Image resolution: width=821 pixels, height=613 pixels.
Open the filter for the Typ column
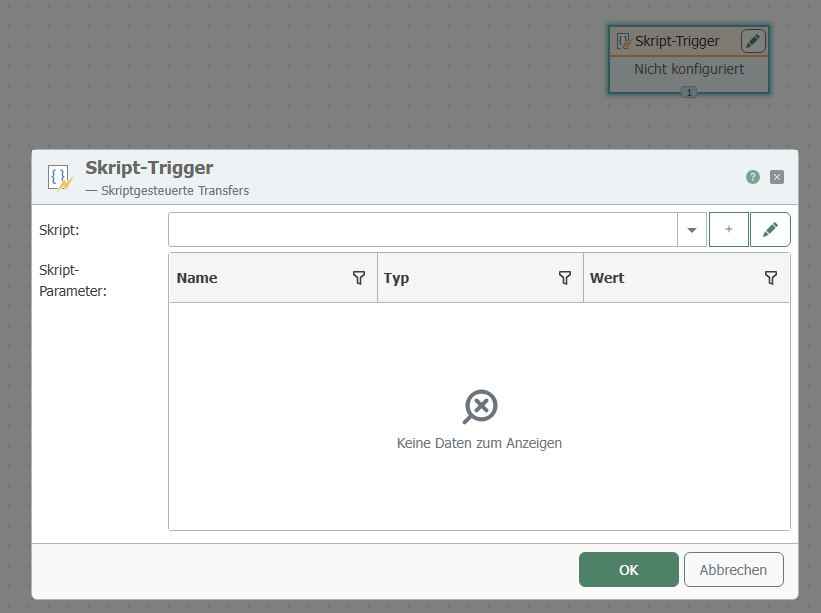[565, 278]
